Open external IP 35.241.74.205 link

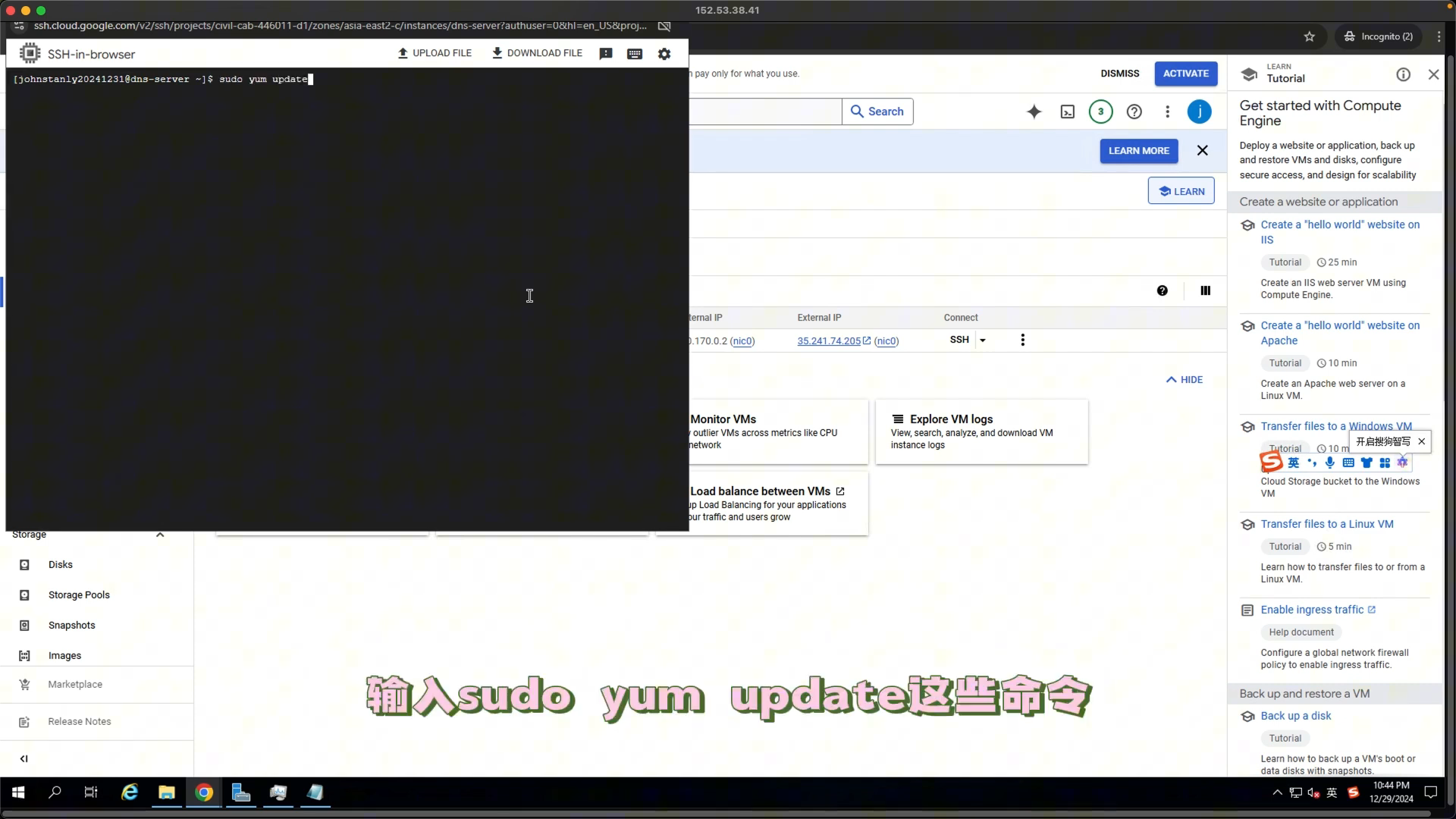click(x=833, y=341)
